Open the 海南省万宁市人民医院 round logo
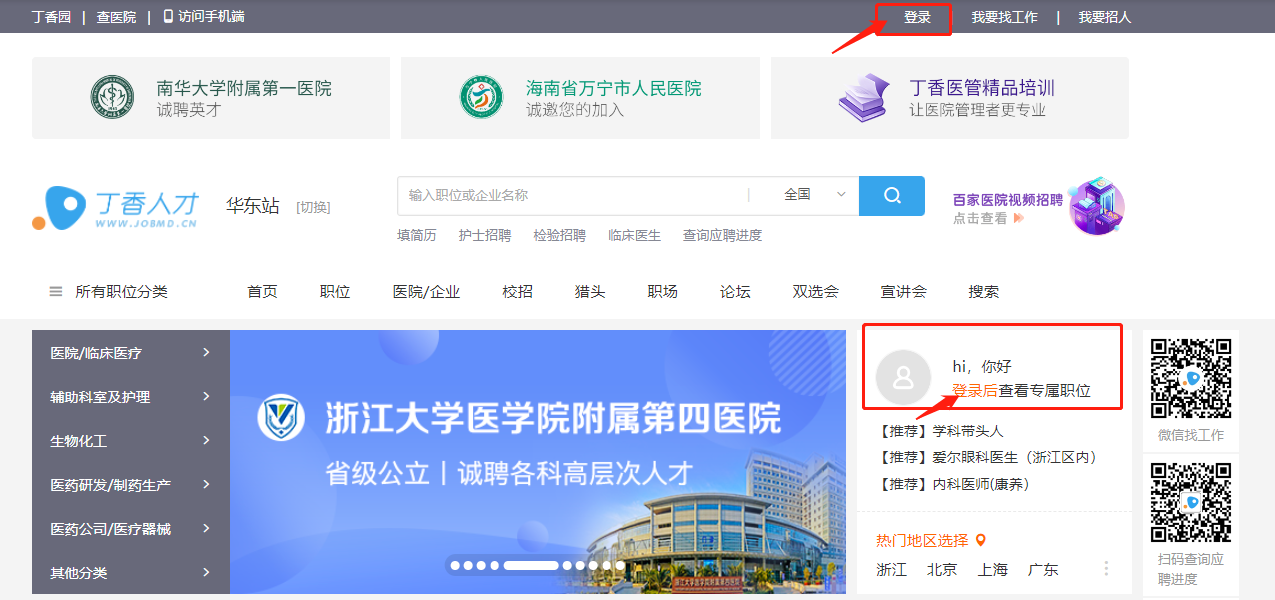 (x=481, y=98)
